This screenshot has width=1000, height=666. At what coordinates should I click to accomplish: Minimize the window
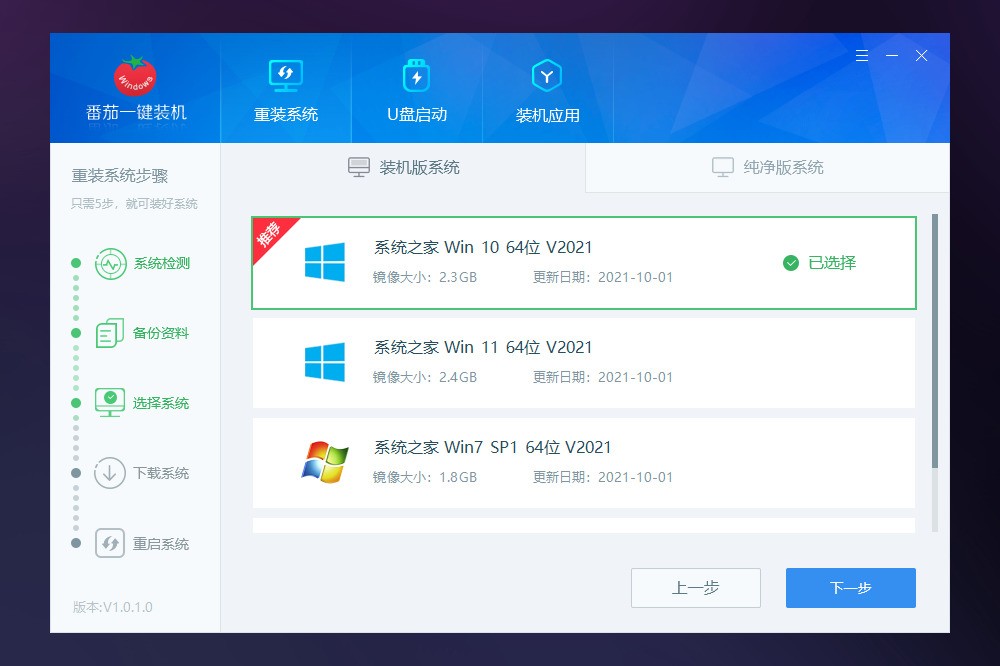[892, 56]
